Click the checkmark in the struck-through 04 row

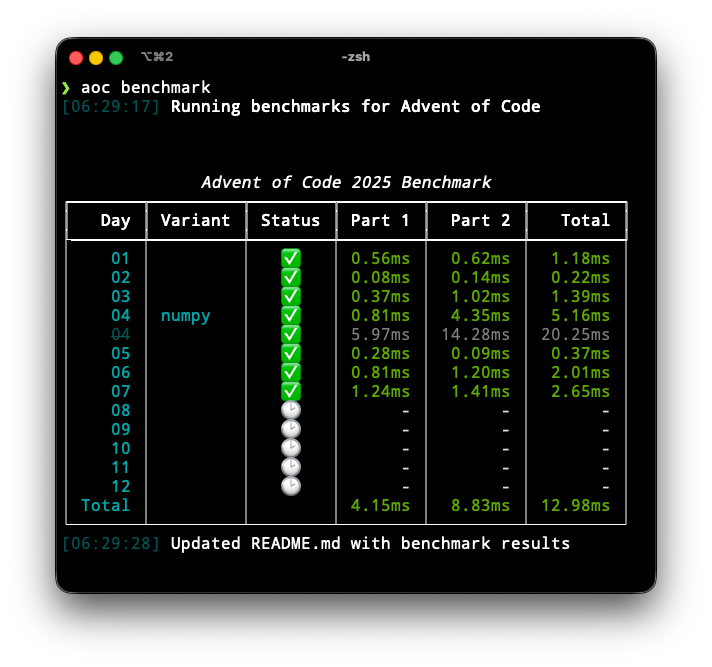pyautogui.click(x=291, y=334)
